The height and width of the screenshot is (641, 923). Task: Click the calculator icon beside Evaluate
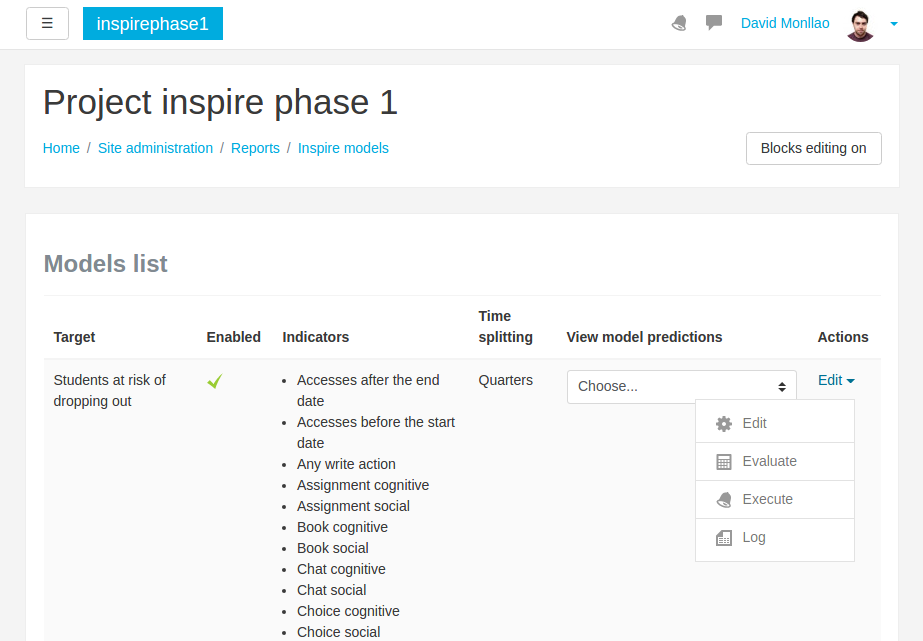[723, 462]
